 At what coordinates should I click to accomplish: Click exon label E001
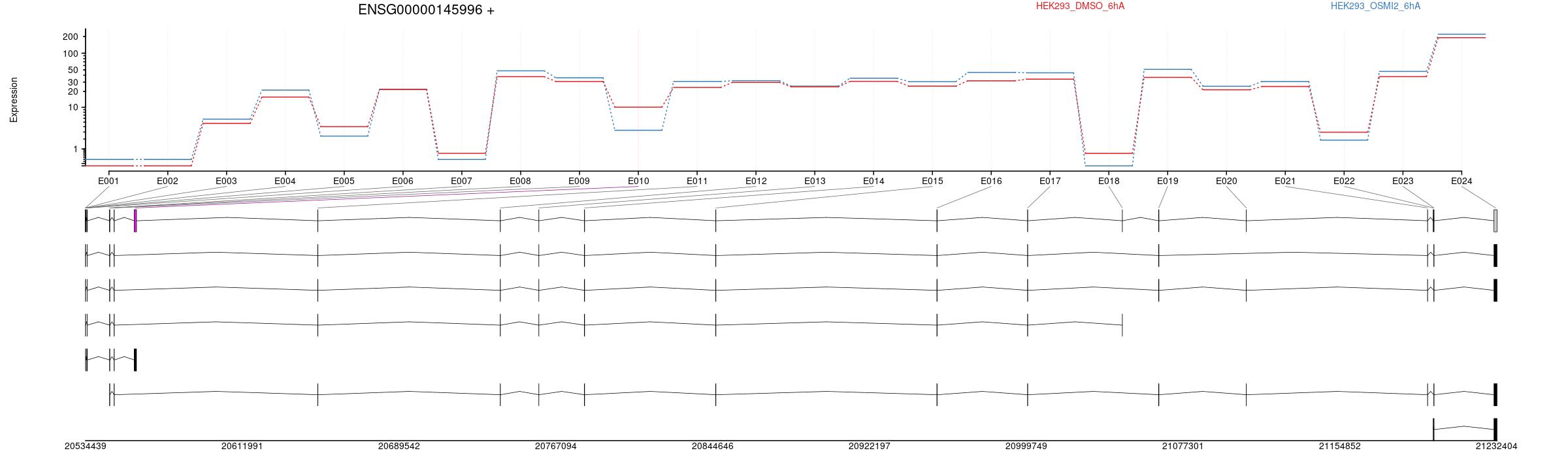pos(108,181)
